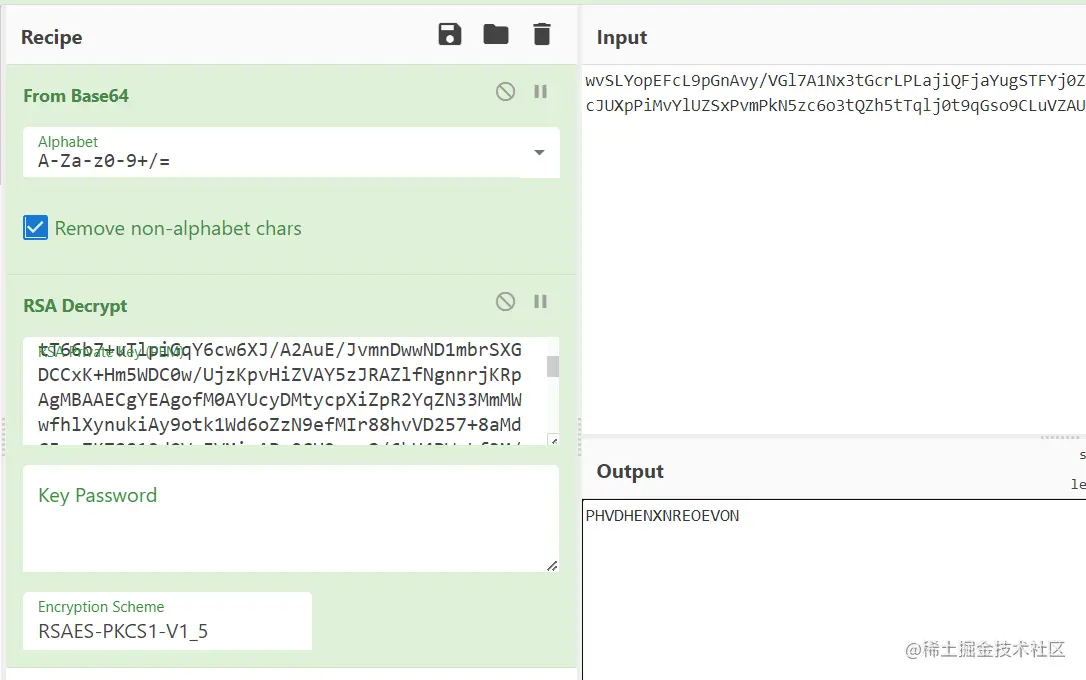Click the Alphabet value A-Za-z0-9+/=
The width and height of the screenshot is (1086, 680).
click(x=104, y=161)
